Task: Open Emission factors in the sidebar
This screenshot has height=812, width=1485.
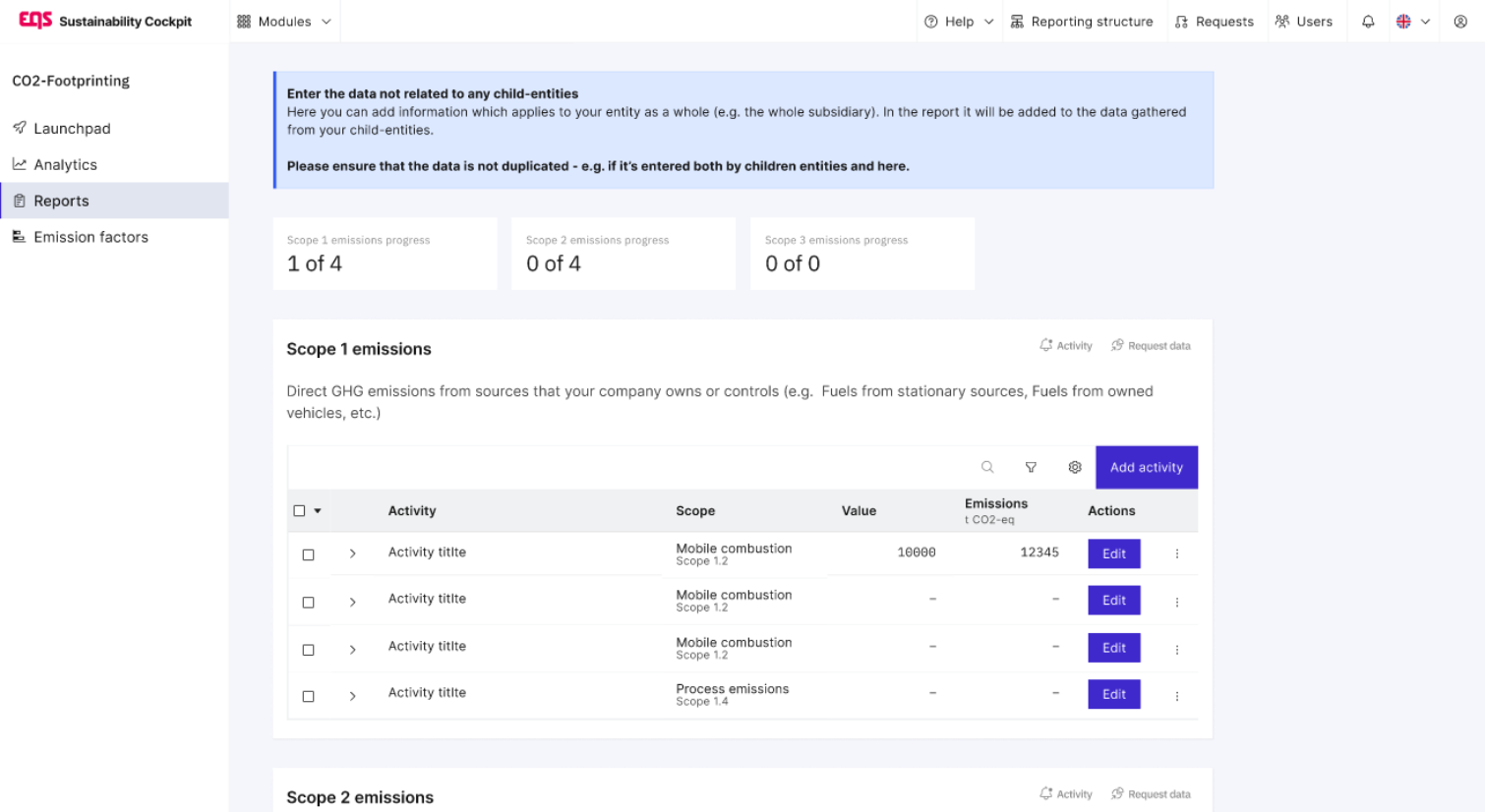Action: click(90, 237)
